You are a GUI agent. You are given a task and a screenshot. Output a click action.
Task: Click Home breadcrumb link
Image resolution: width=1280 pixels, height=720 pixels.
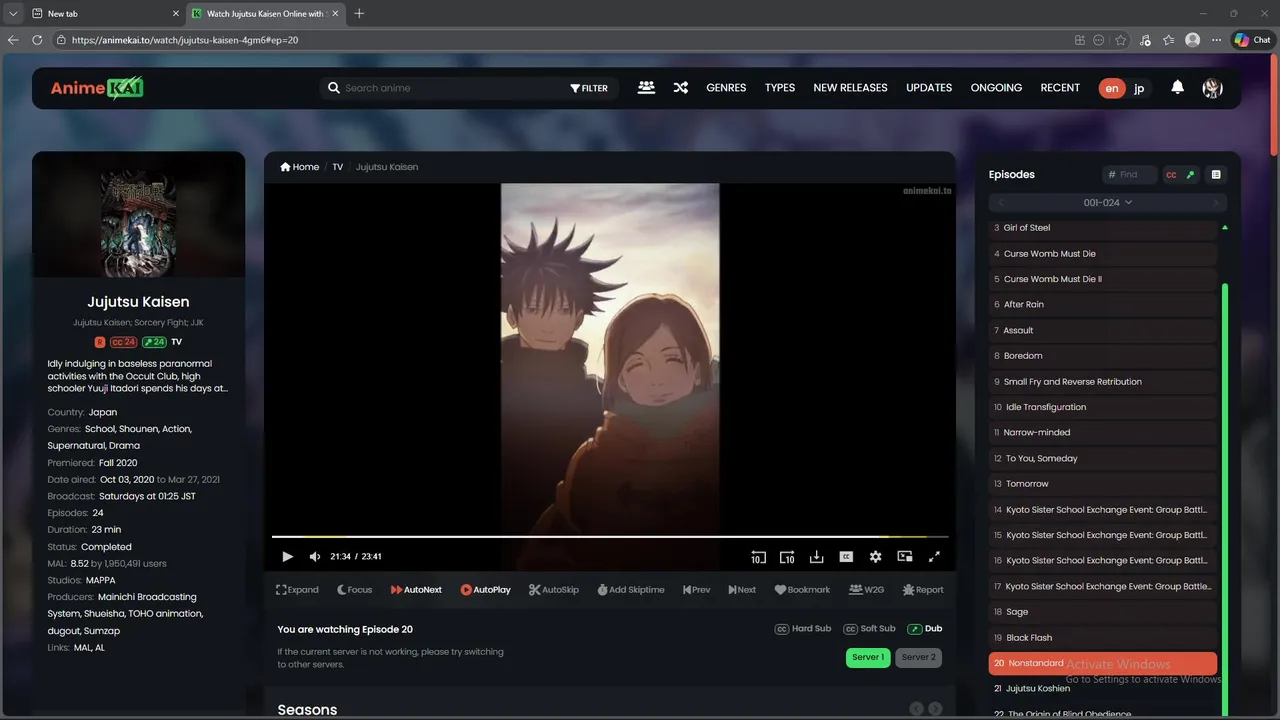point(300,167)
